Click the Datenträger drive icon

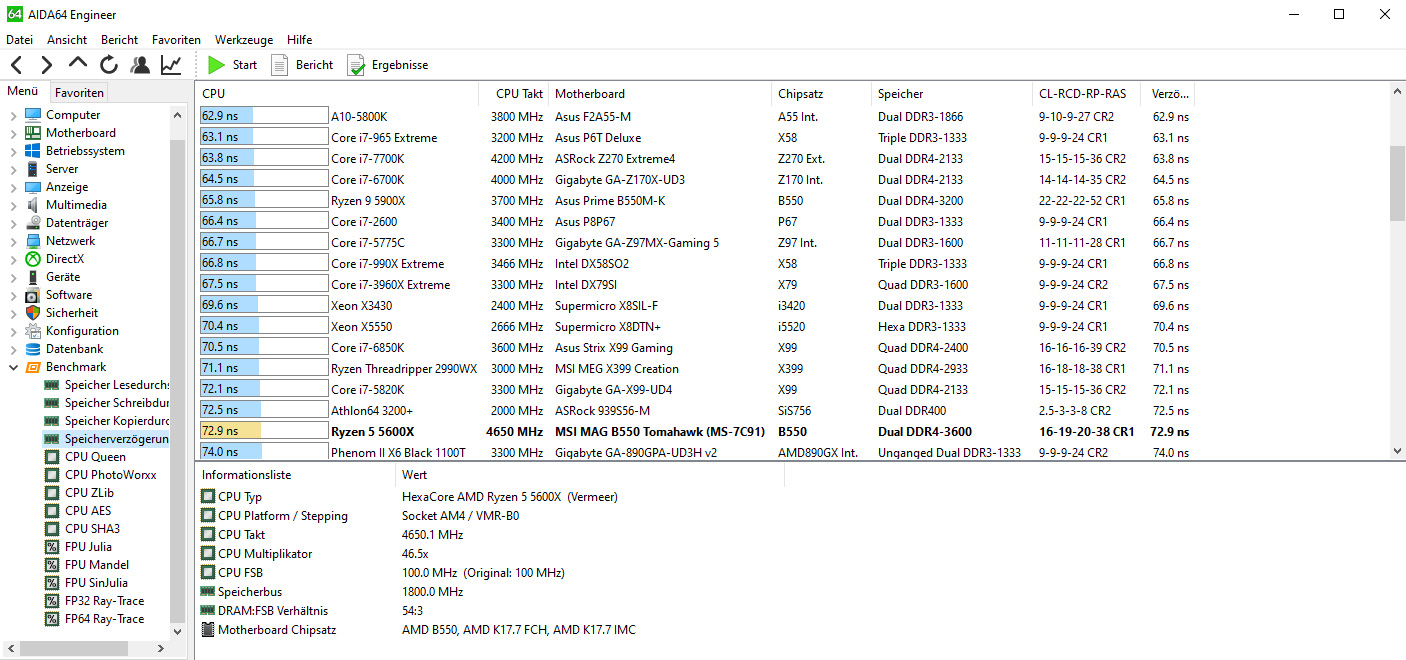(33, 223)
